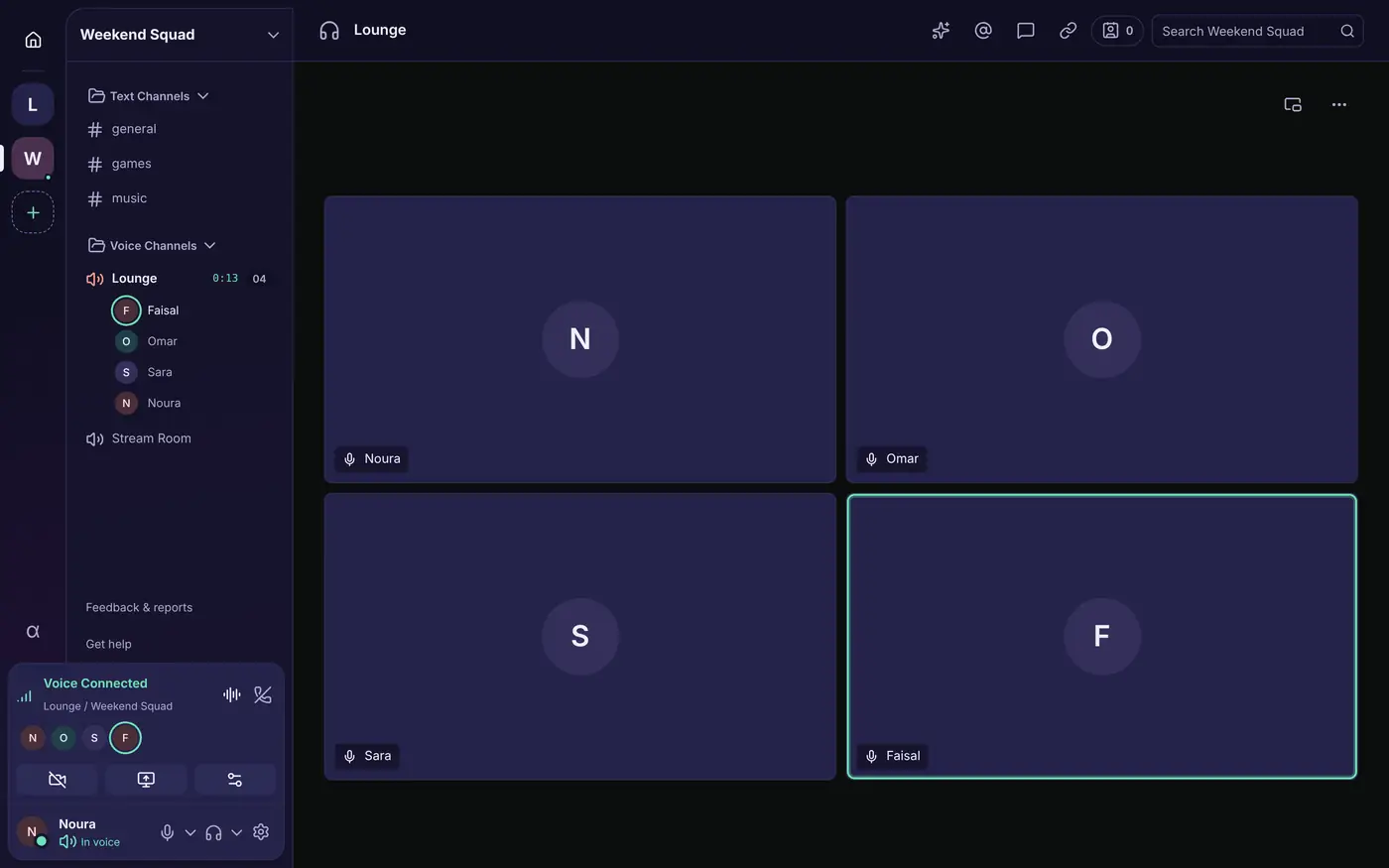This screenshot has height=868, width=1389.
Task: Toggle headphones deafen button
Action: click(213, 832)
